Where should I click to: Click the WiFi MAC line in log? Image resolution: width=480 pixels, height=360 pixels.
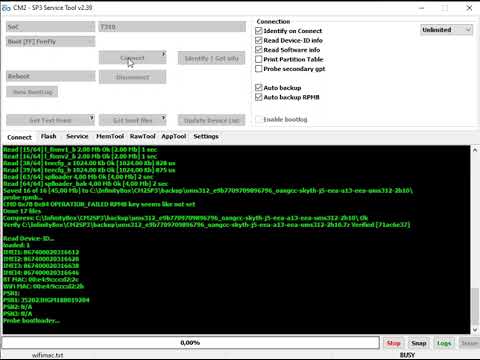[x=44, y=286]
